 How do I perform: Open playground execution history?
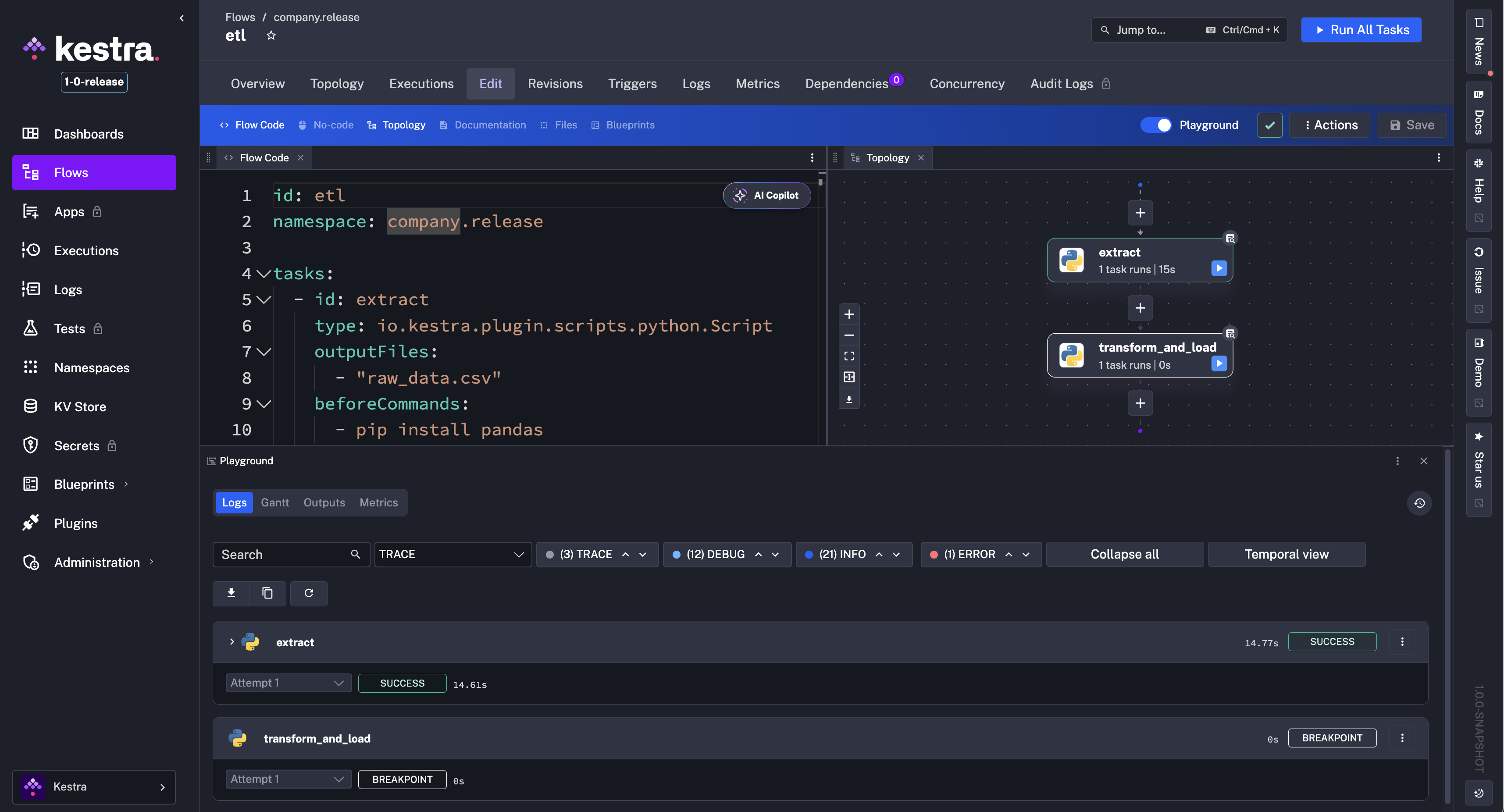[x=1419, y=502]
